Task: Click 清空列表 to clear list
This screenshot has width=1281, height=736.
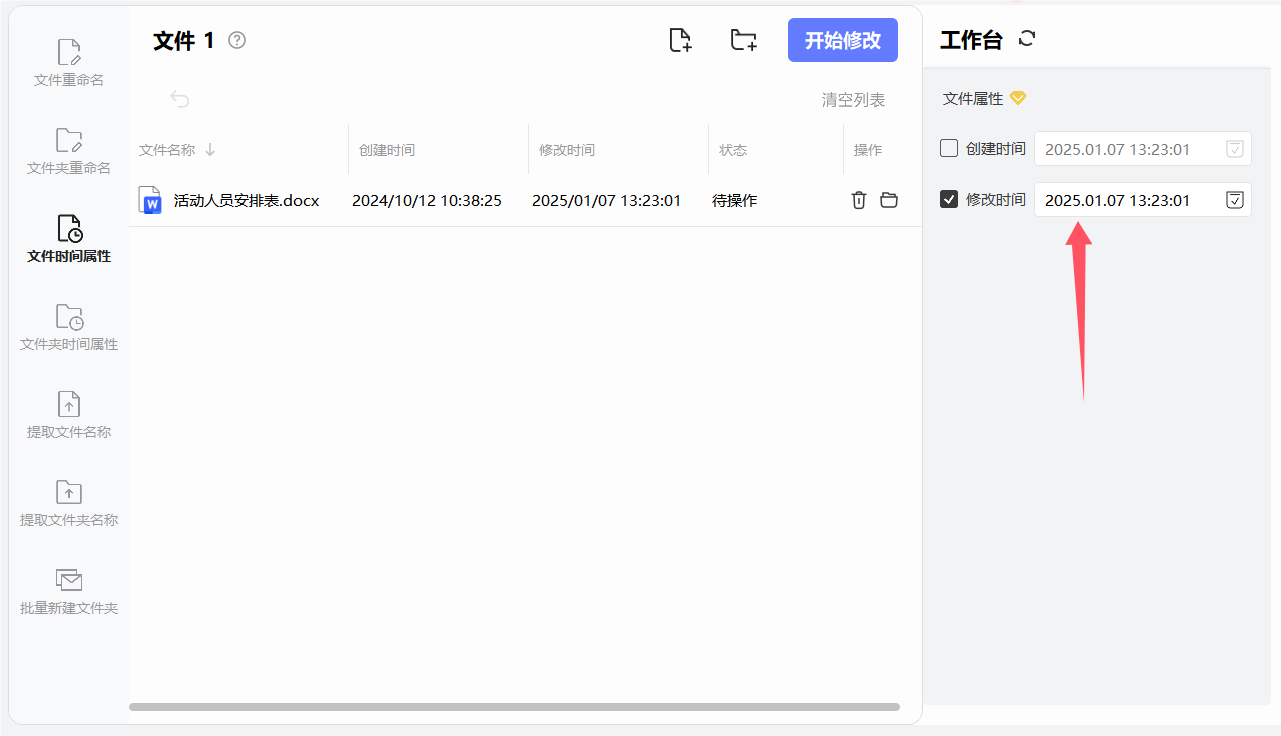Action: [853, 100]
